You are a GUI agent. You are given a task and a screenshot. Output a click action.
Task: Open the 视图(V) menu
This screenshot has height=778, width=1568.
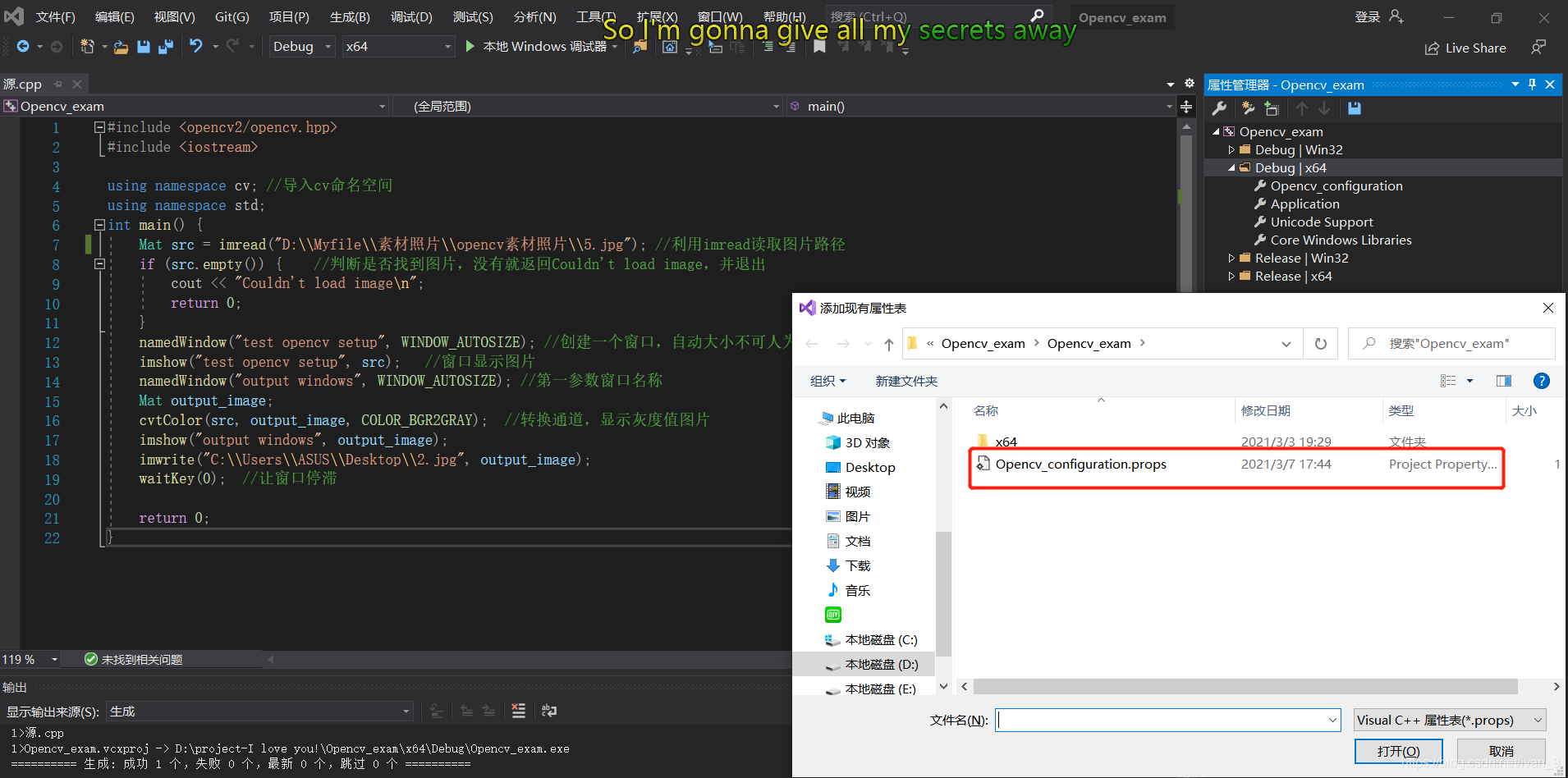tap(174, 17)
